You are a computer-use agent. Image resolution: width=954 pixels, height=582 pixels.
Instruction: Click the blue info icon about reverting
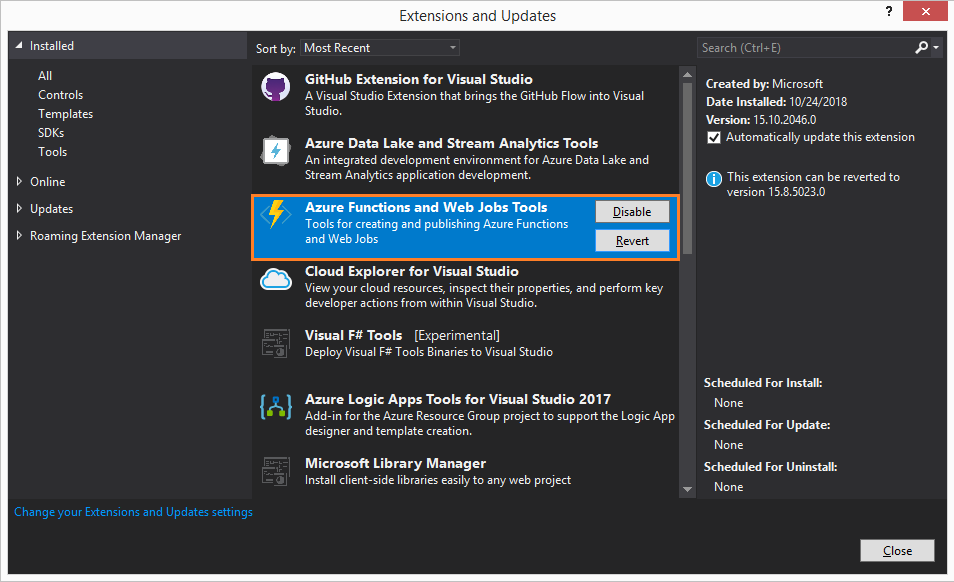point(714,179)
